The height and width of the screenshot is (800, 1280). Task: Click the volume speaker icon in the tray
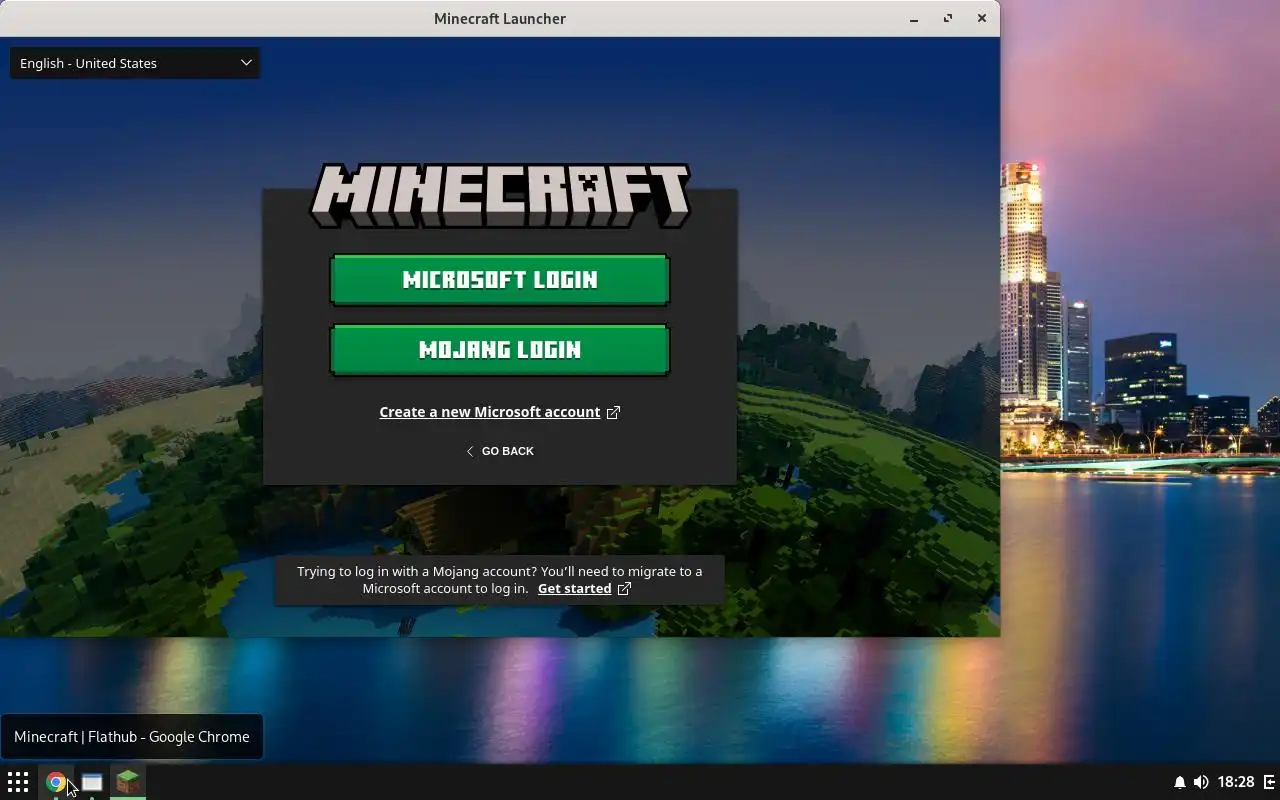tap(1201, 782)
